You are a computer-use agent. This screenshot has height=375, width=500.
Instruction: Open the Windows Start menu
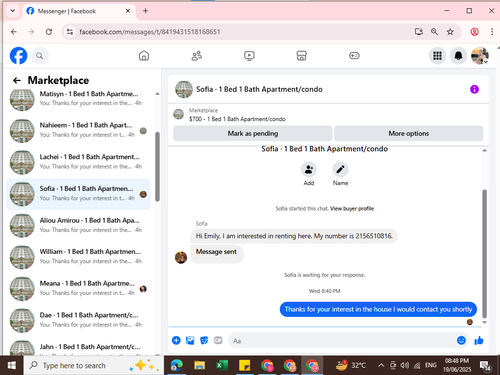click(12, 366)
